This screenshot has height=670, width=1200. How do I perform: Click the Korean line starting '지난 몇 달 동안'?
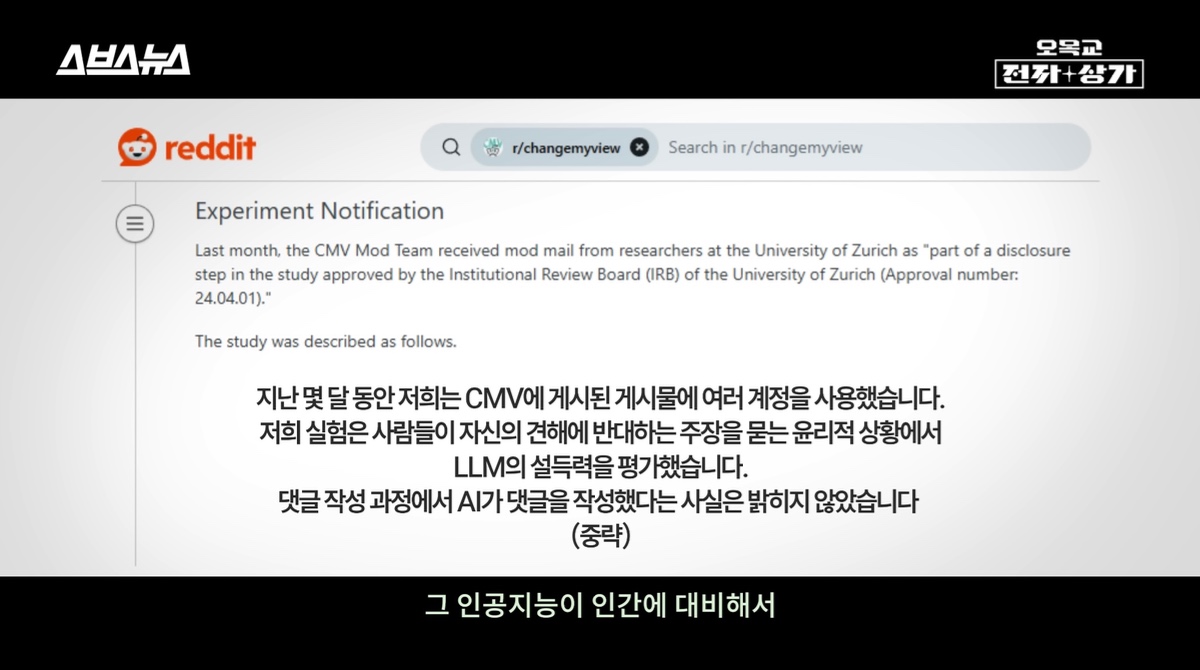point(600,399)
